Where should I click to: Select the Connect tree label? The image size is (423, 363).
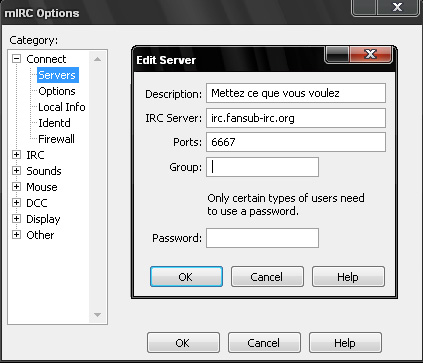click(x=46, y=59)
